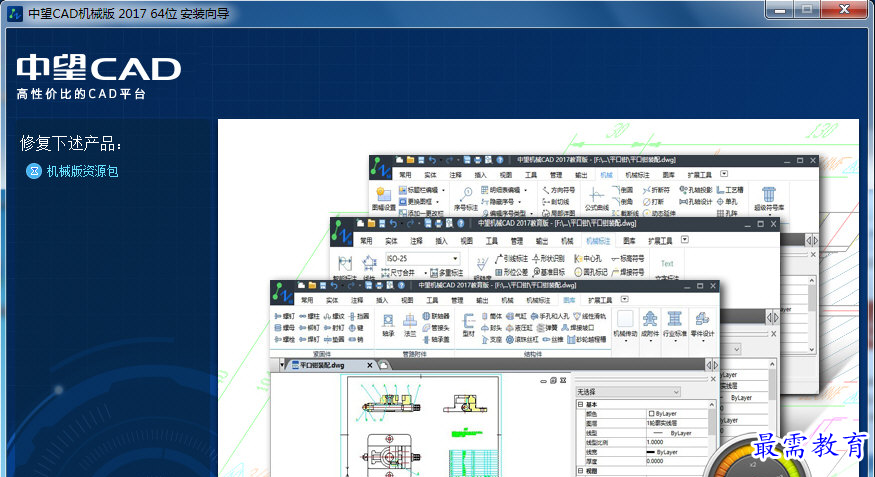Open 扩展工具 tab in front CAD window
875x477 pixels.
(599, 300)
